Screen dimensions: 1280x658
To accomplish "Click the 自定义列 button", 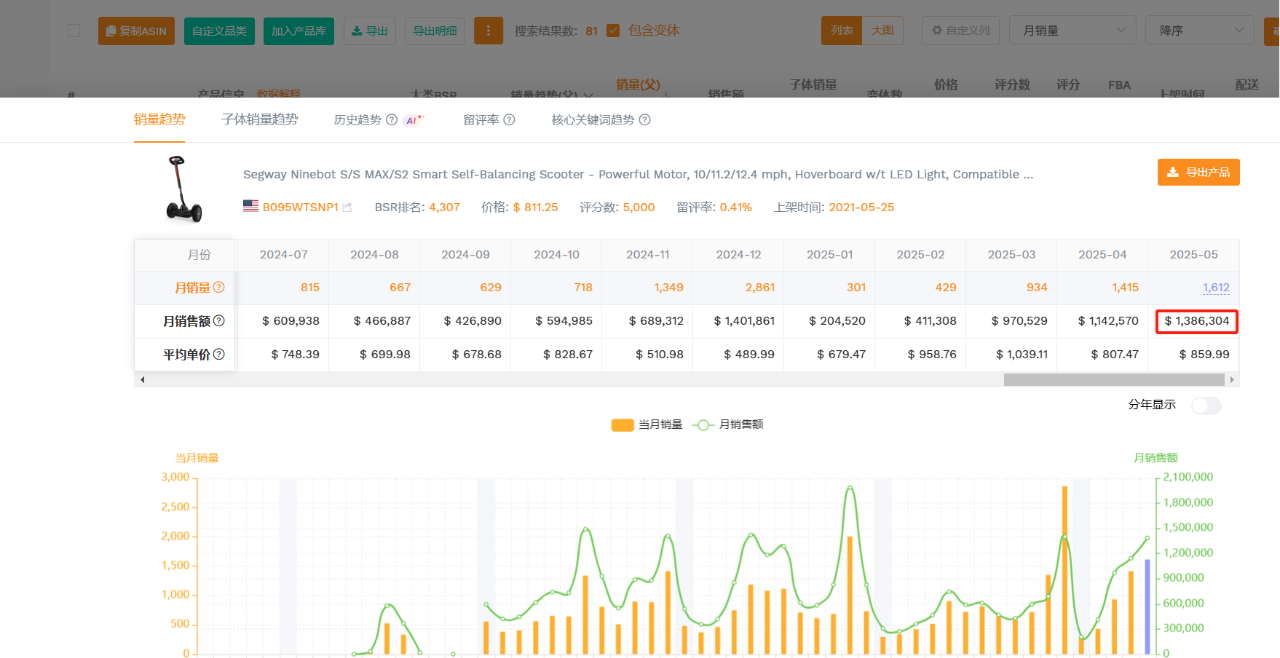I will click(x=960, y=31).
